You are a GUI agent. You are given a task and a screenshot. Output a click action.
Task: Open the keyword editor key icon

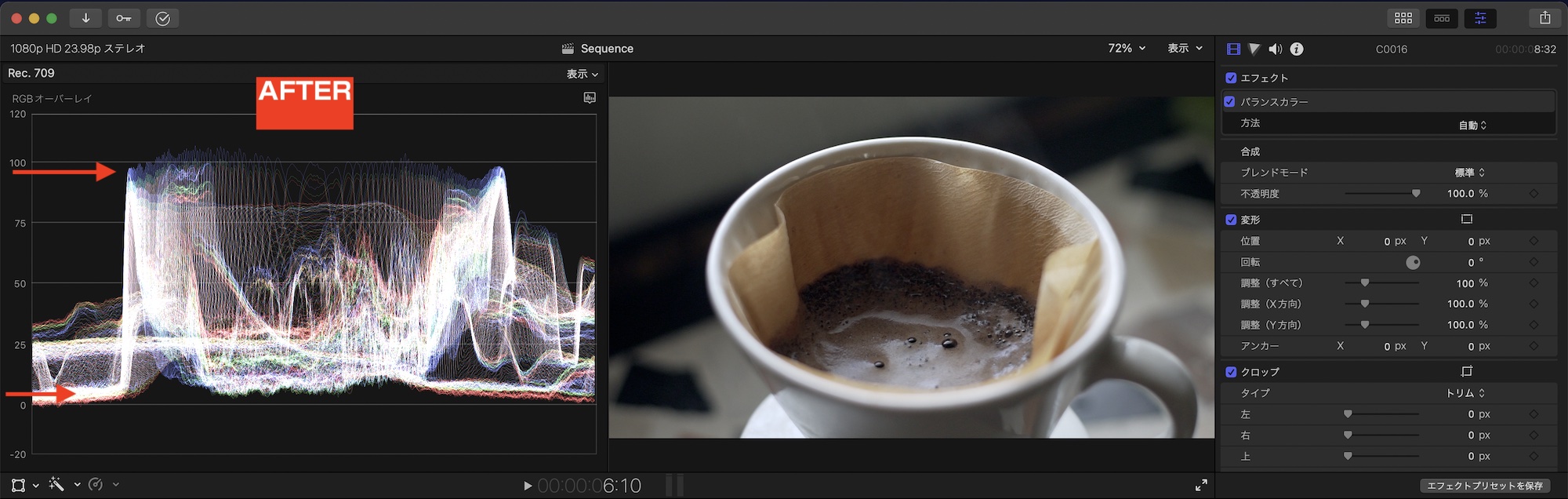[124, 18]
